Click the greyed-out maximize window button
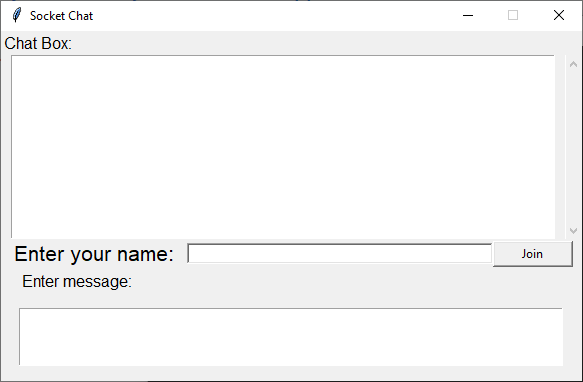The width and height of the screenshot is (583, 382). [x=513, y=15]
